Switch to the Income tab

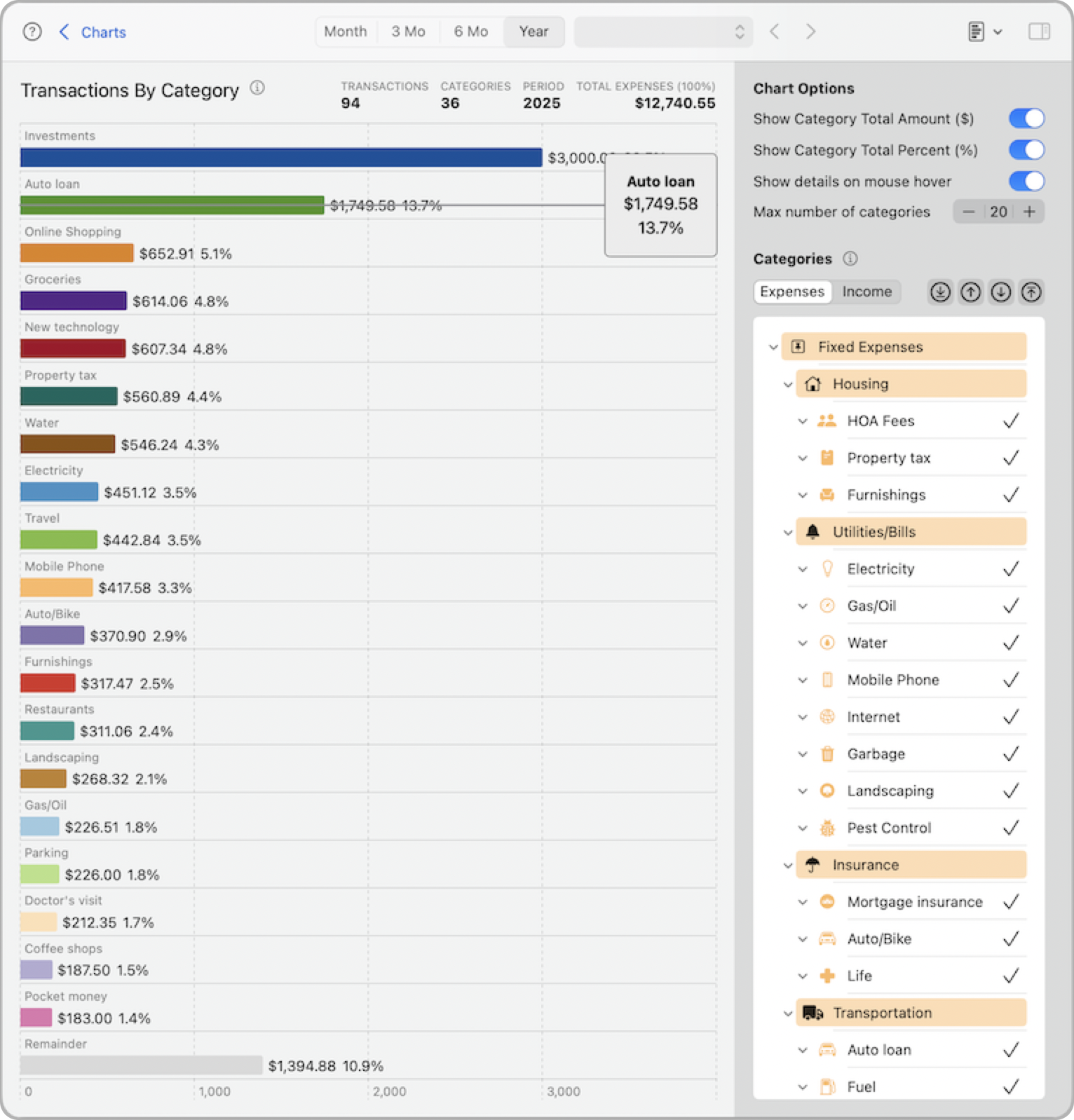click(x=866, y=292)
